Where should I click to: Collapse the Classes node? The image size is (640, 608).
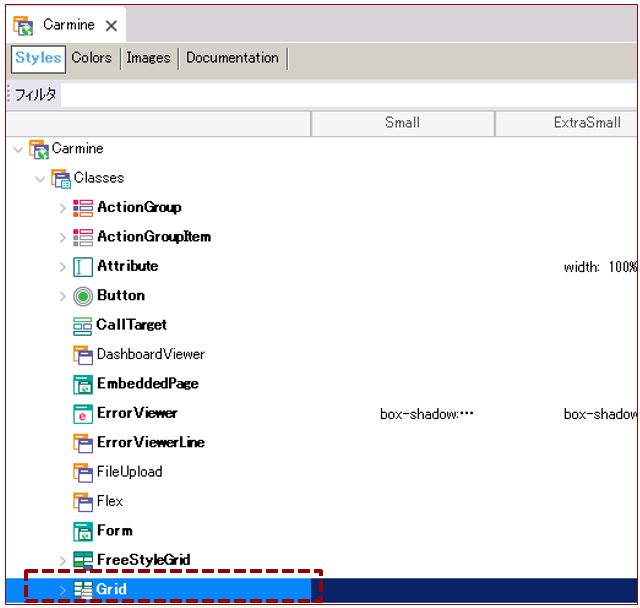pyautogui.click(x=40, y=179)
